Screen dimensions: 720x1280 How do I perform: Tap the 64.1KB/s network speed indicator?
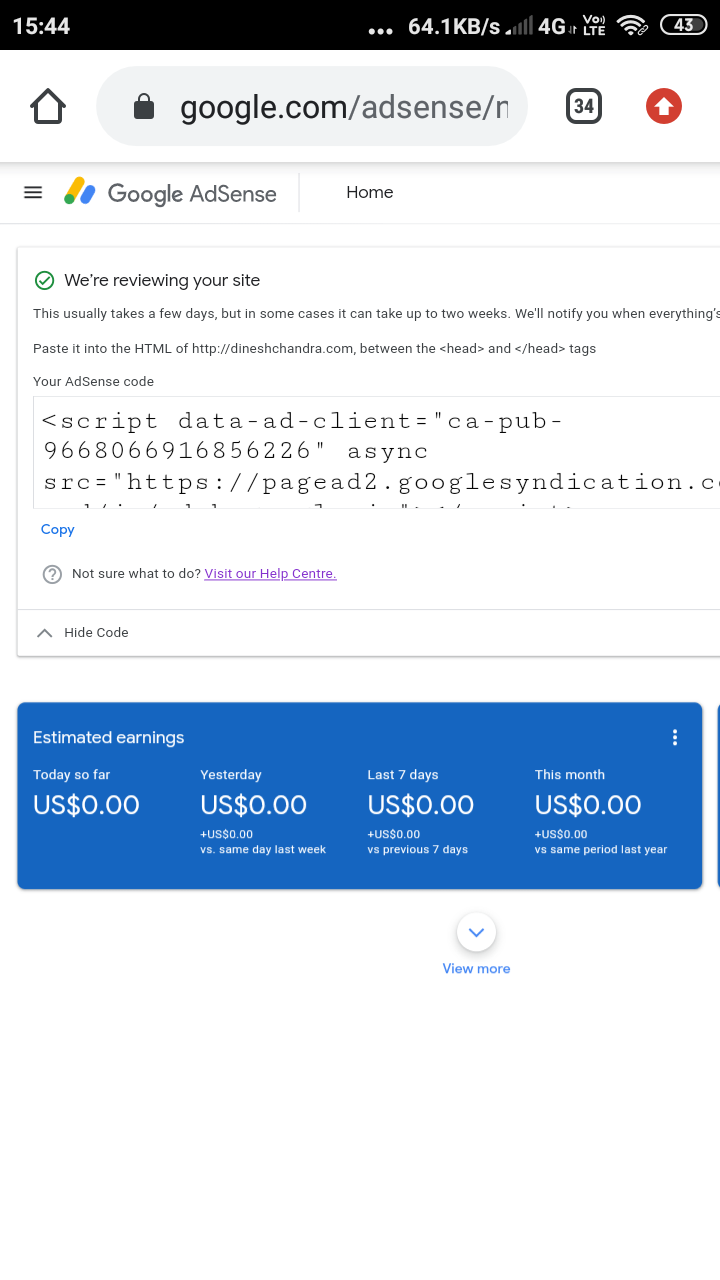tap(454, 26)
